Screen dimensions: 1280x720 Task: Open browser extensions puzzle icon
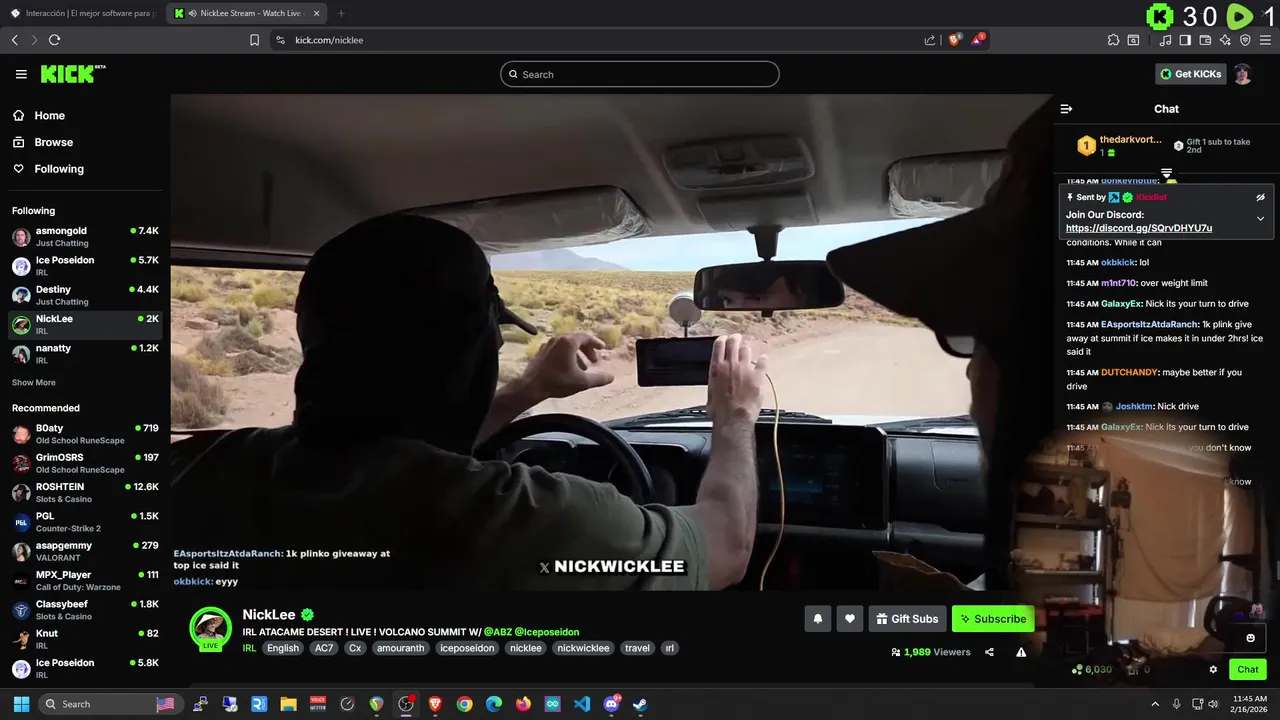pyautogui.click(x=1113, y=40)
